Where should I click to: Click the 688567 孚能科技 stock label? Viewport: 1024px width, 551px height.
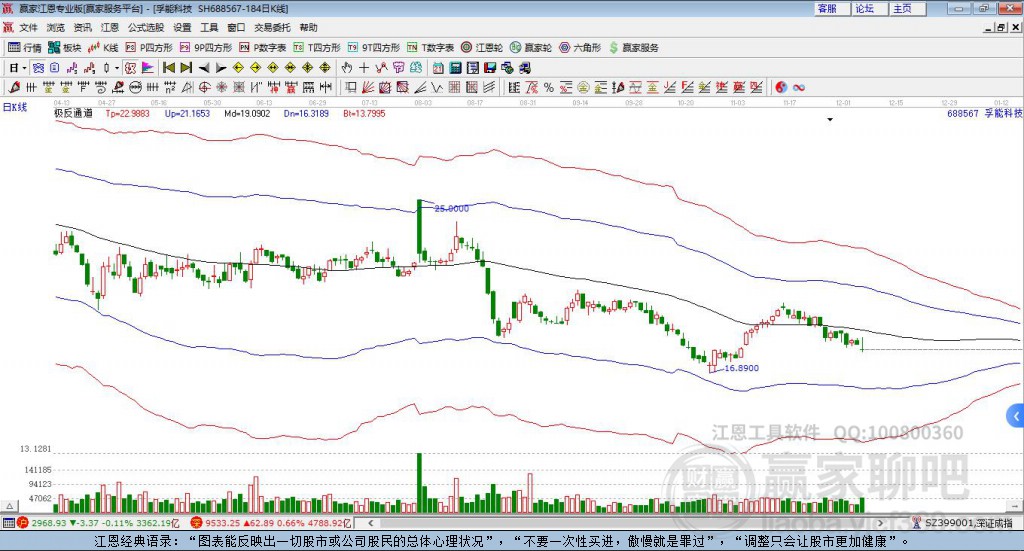985,114
